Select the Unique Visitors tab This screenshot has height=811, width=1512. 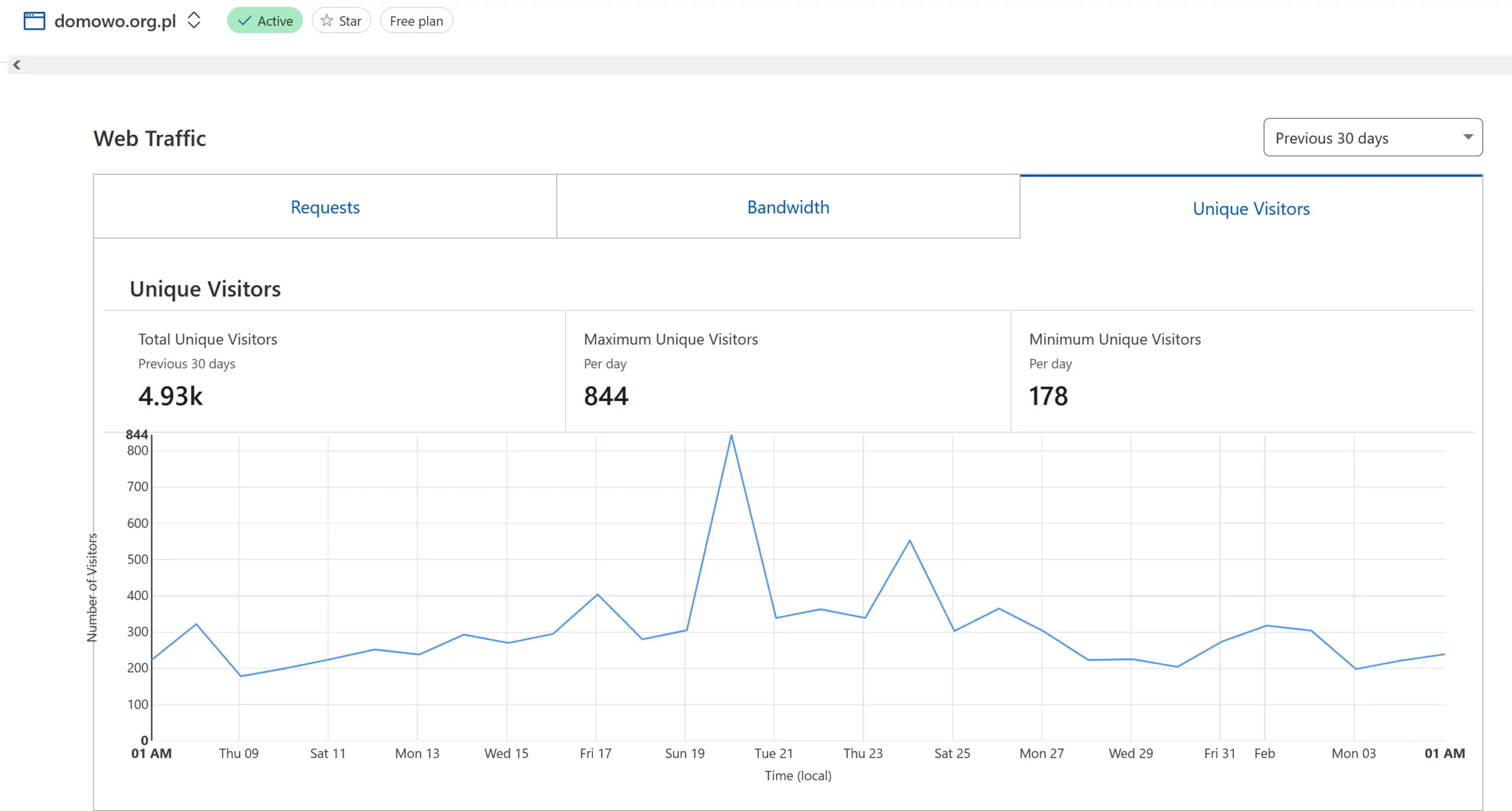pos(1251,209)
